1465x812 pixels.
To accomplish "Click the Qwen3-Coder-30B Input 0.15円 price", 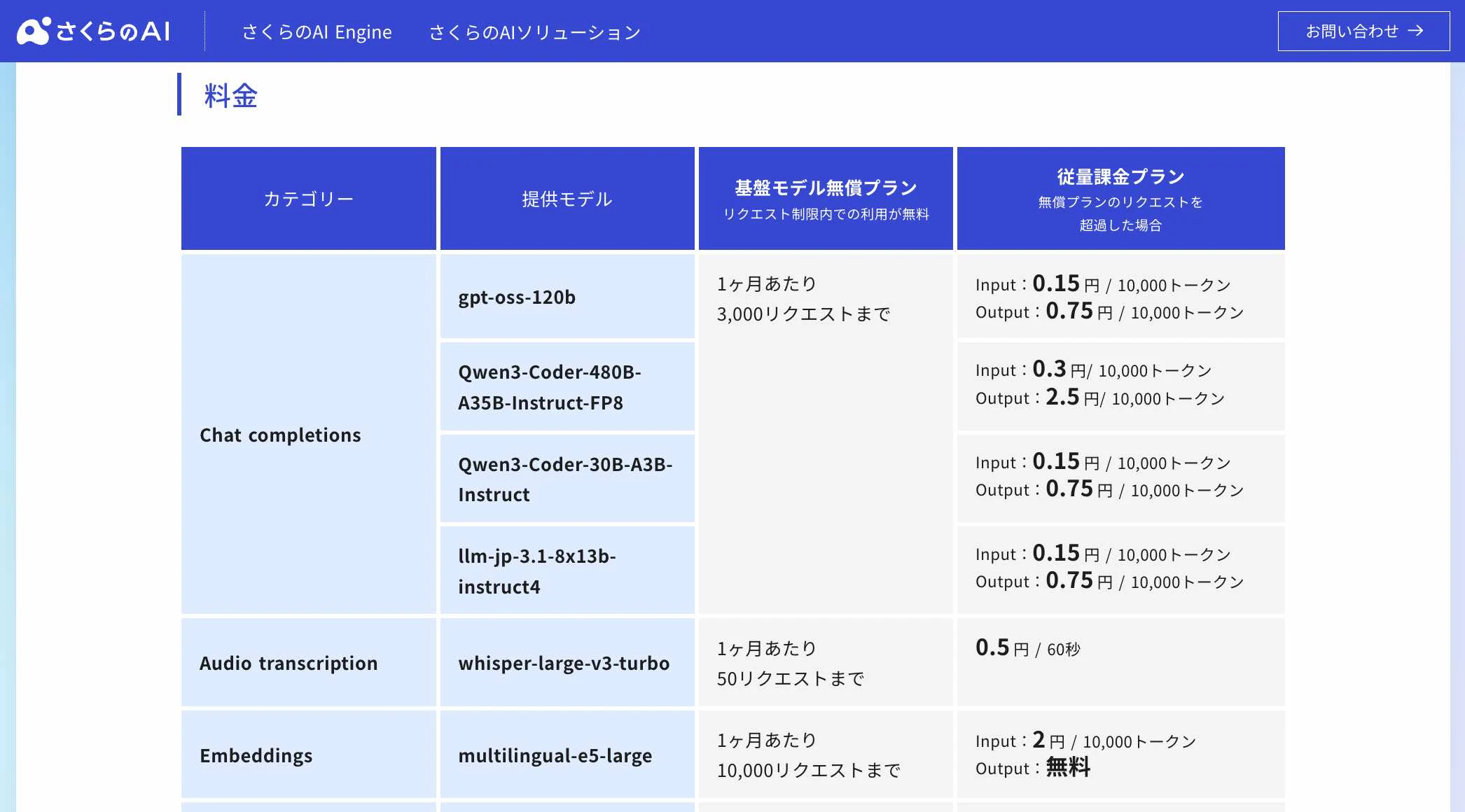I will click(x=1103, y=461).
